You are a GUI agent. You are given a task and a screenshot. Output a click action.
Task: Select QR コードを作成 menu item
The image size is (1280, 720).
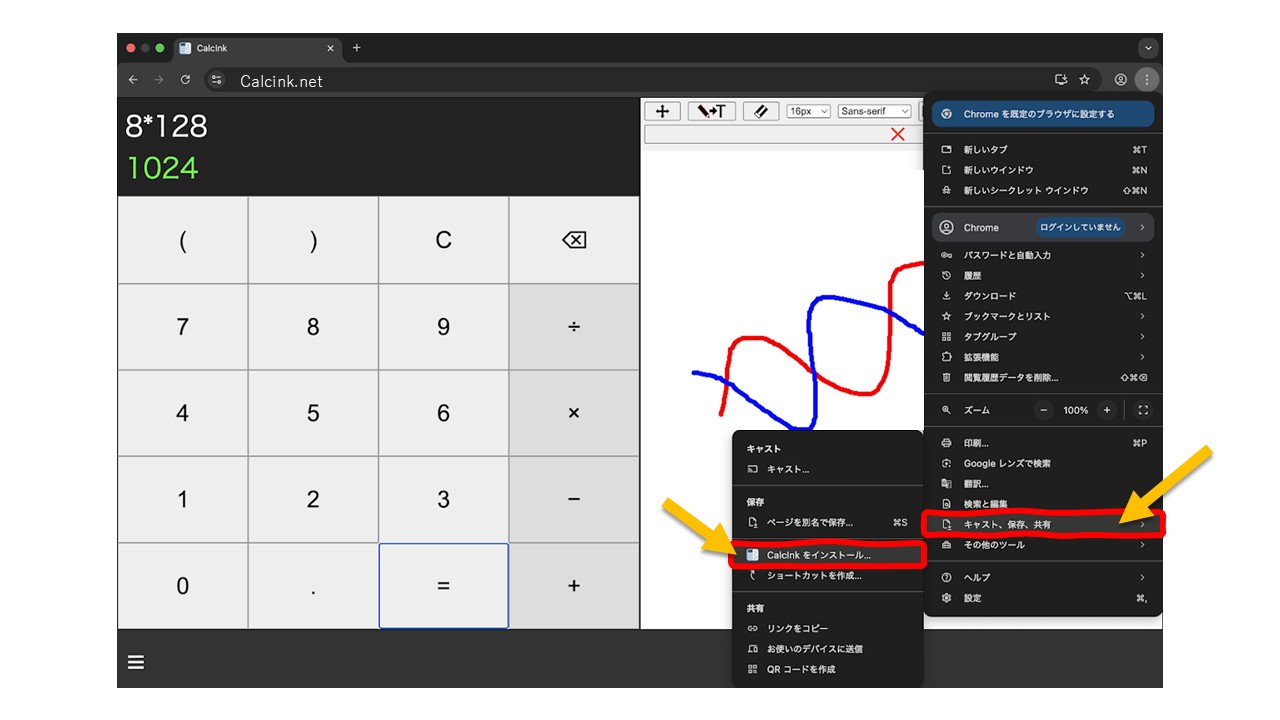point(826,669)
